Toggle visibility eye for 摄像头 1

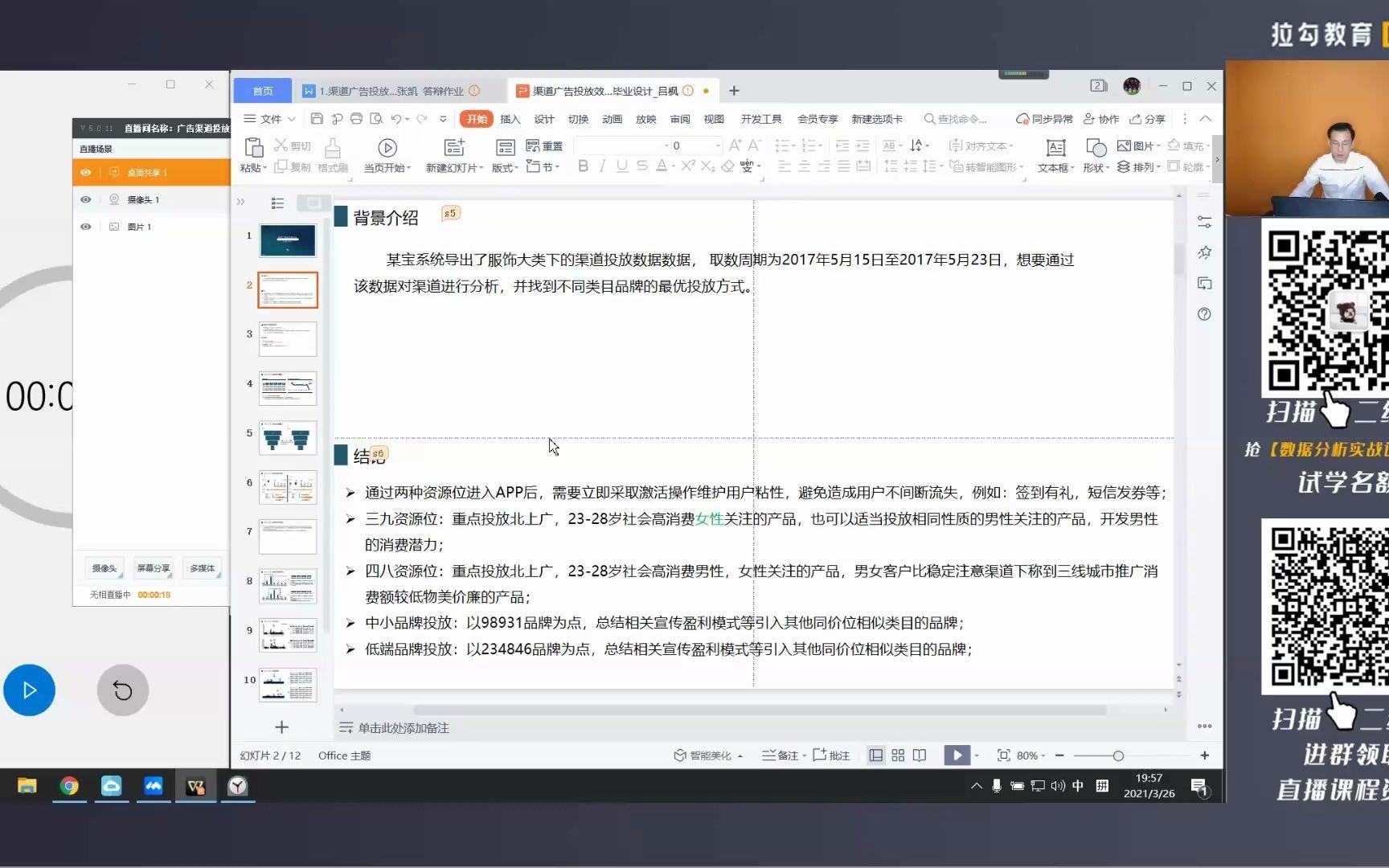point(85,200)
